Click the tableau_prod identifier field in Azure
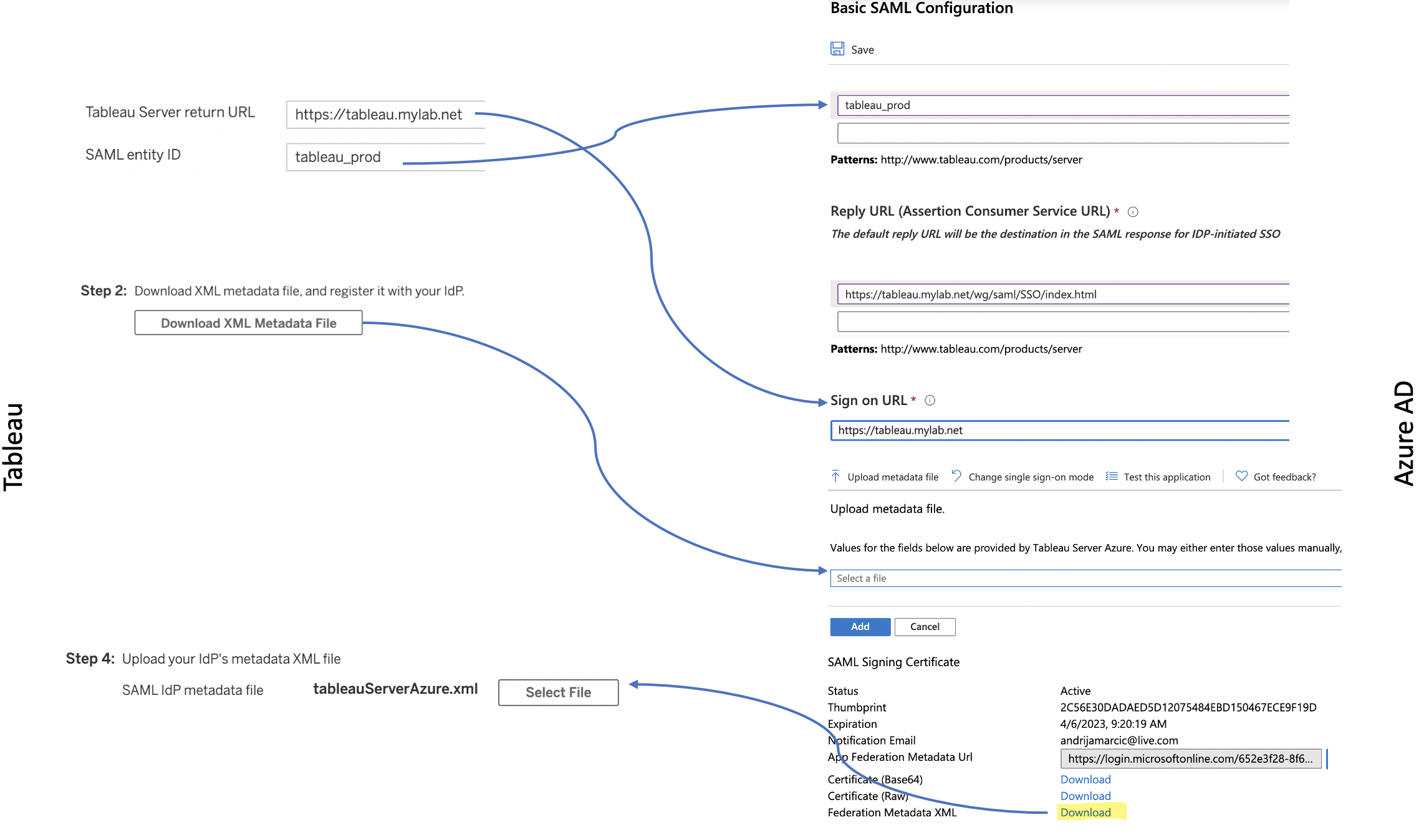 (1063, 105)
